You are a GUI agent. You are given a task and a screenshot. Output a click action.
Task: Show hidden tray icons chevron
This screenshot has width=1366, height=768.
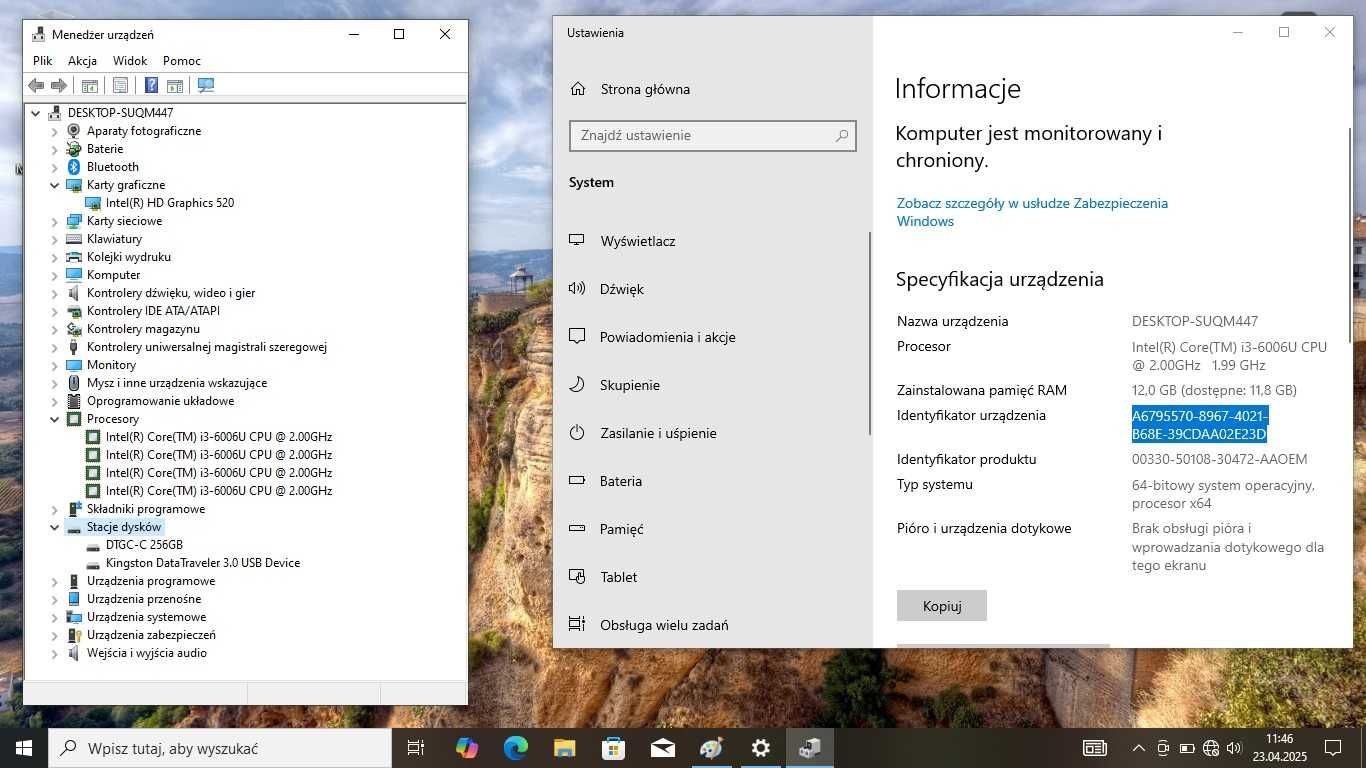[x=1138, y=748]
